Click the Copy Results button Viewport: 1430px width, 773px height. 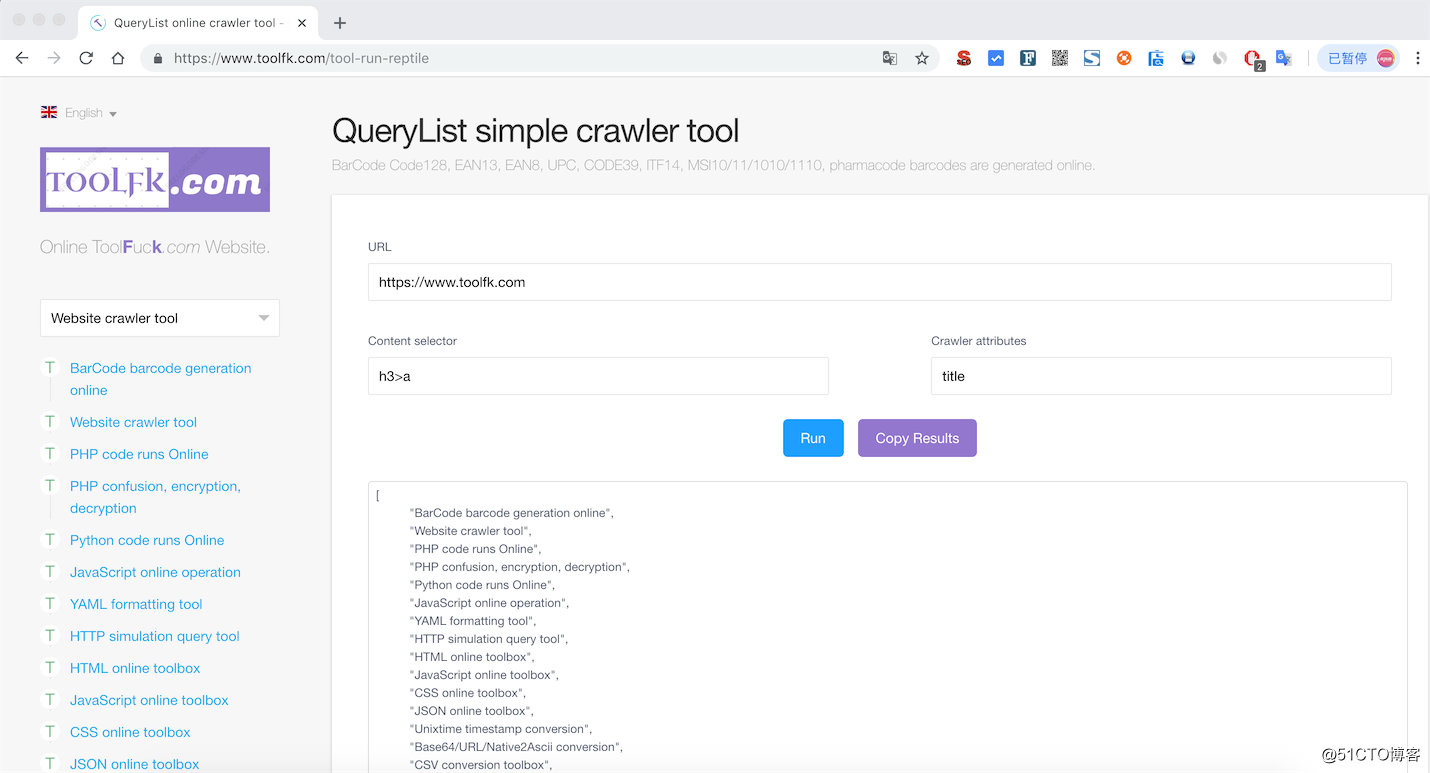[x=917, y=438]
